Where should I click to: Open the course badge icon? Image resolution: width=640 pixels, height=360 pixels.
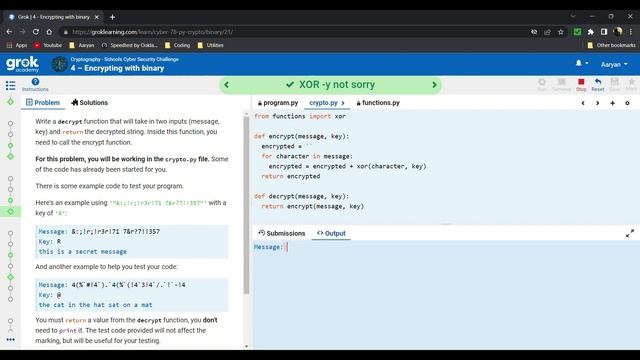coord(60,64)
